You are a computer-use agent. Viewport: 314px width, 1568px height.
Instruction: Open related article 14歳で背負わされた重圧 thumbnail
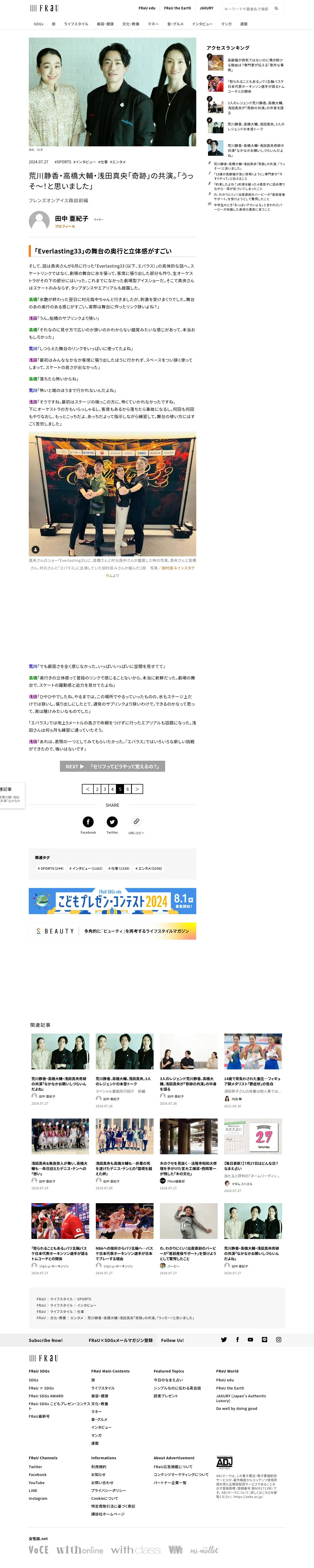(x=253, y=1051)
